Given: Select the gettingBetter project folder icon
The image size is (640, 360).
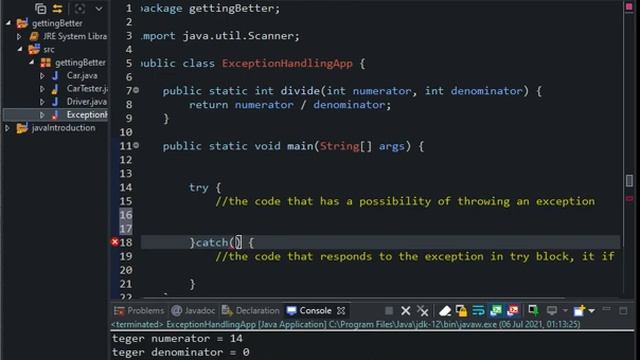Looking at the screenshot, I should click(22, 23).
